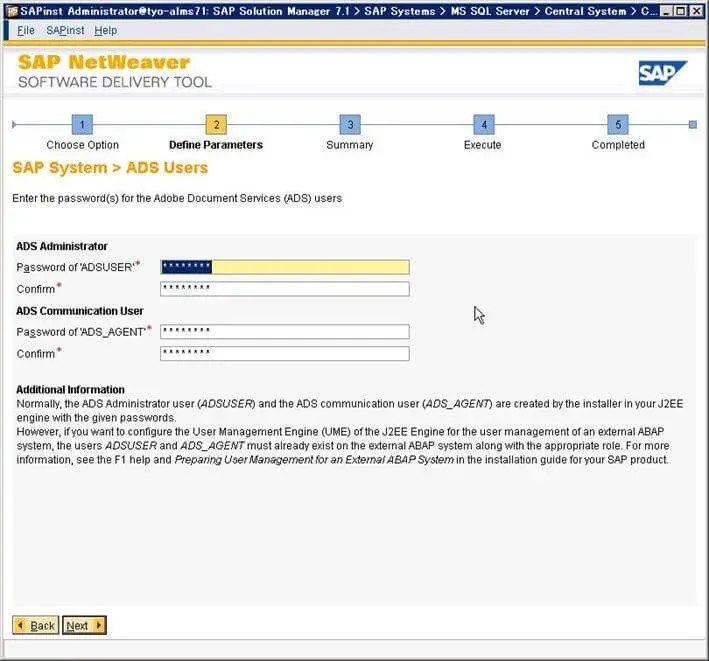Click the 'Completed' step label
Viewport: 709px width, 661px height.
click(618, 145)
